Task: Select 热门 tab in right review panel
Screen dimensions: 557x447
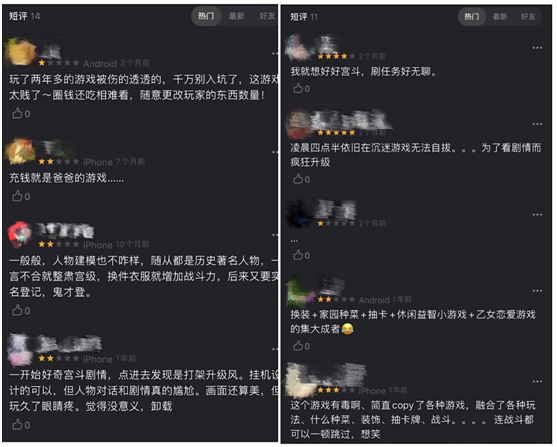Action: tap(472, 17)
